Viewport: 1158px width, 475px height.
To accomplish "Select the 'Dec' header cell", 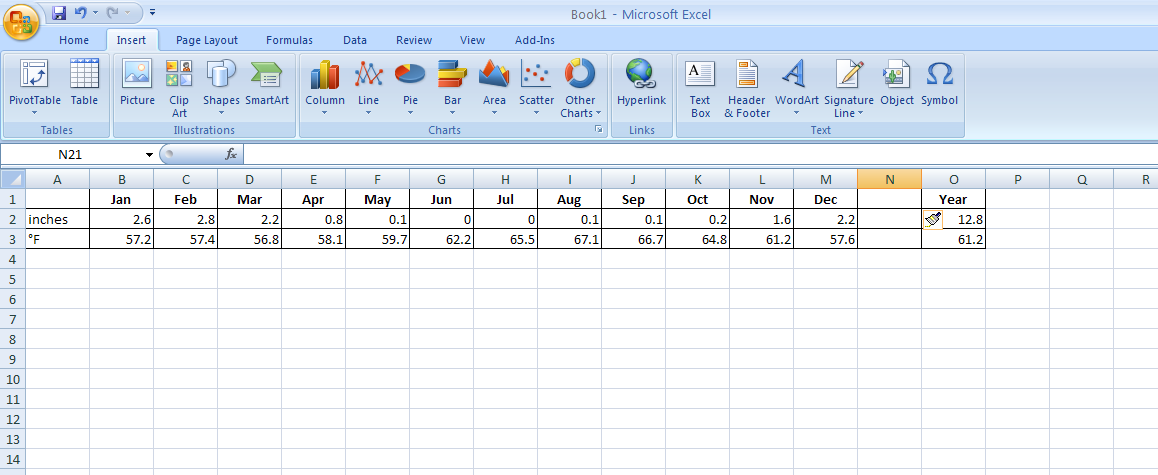I will pyautogui.click(x=826, y=199).
